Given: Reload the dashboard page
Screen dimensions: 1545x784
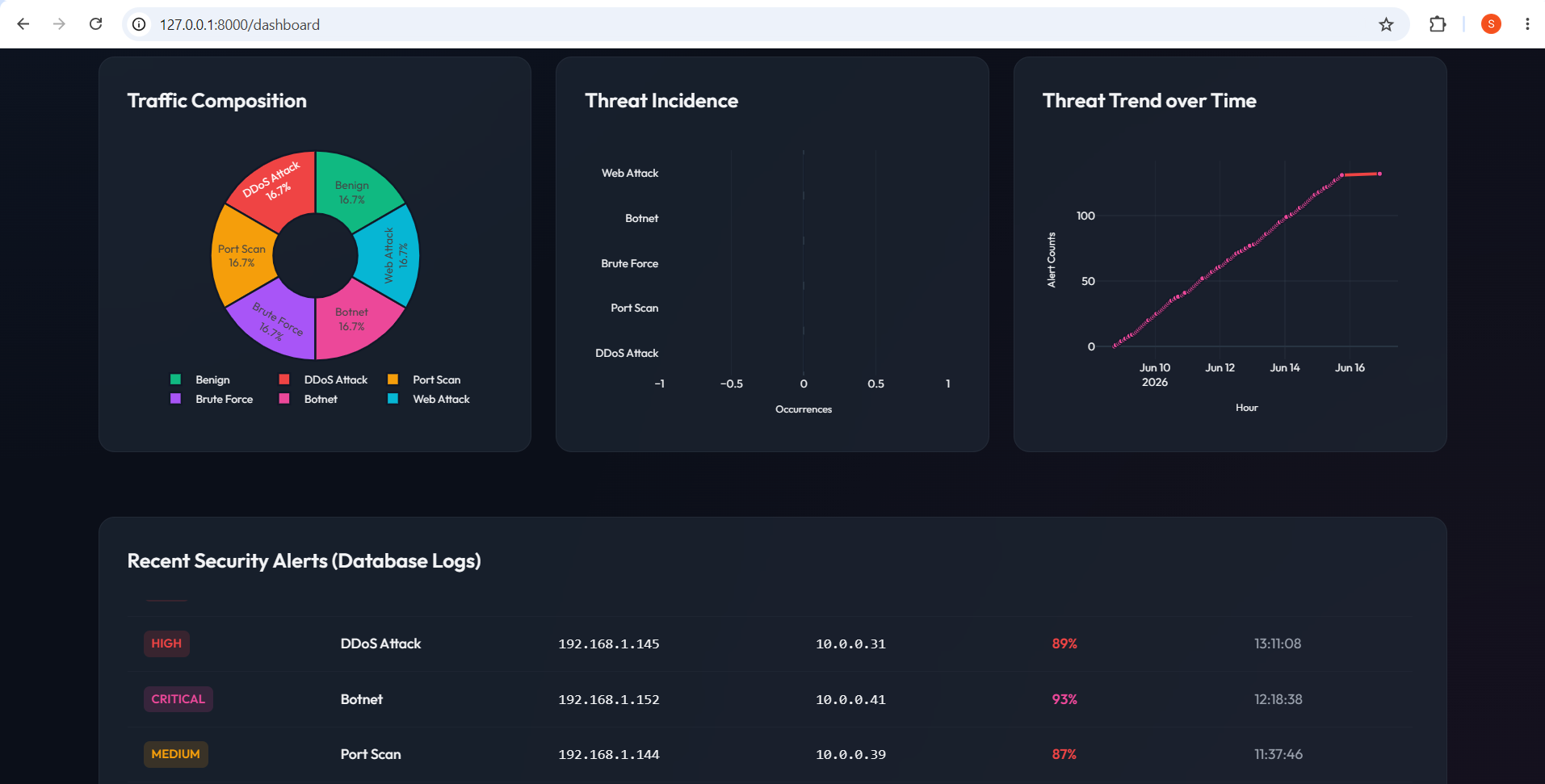Looking at the screenshot, I should (95, 24).
